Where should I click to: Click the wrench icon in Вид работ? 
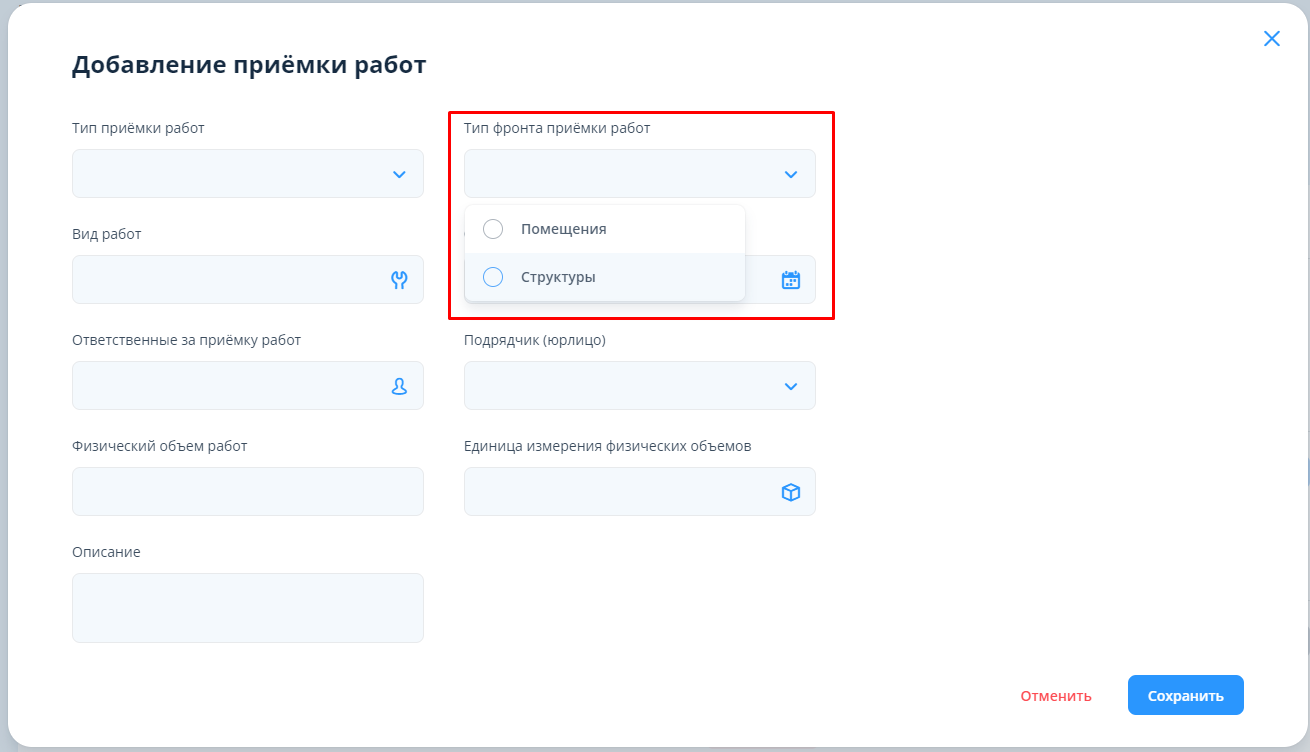point(399,280)
